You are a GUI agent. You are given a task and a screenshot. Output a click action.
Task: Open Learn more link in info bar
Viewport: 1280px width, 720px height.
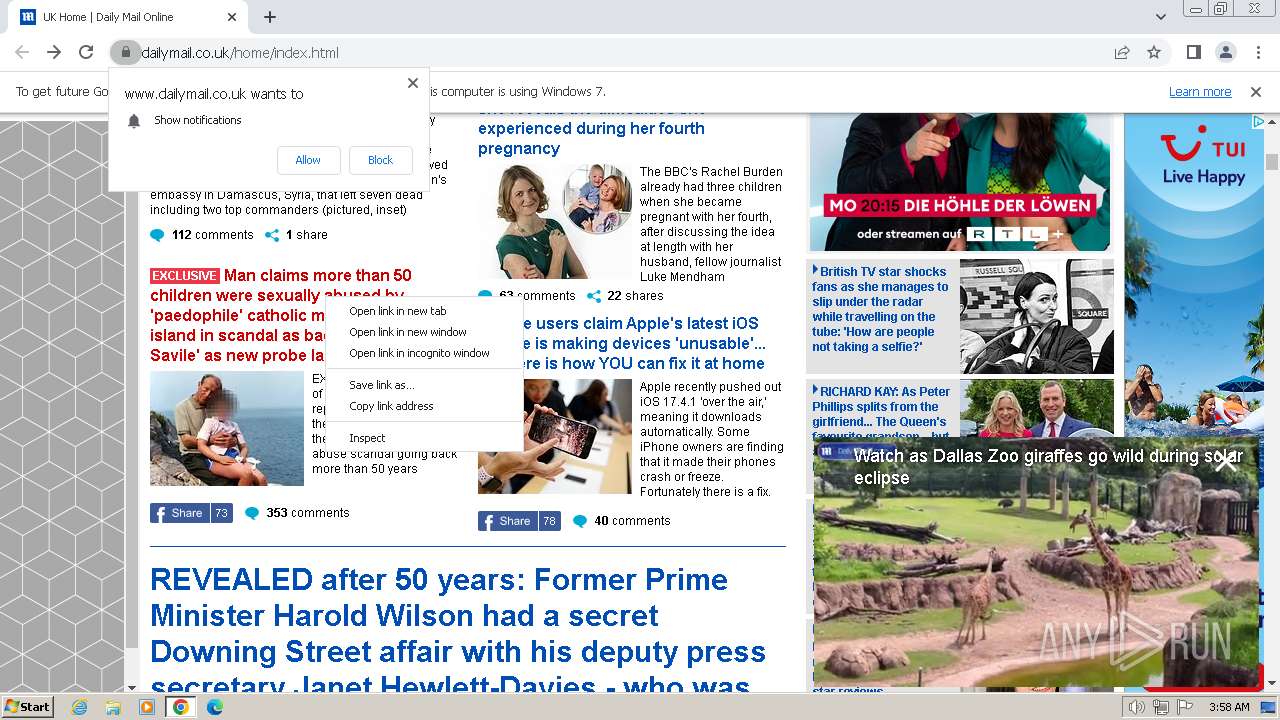pyautogui.click(x=1200, y=92)
